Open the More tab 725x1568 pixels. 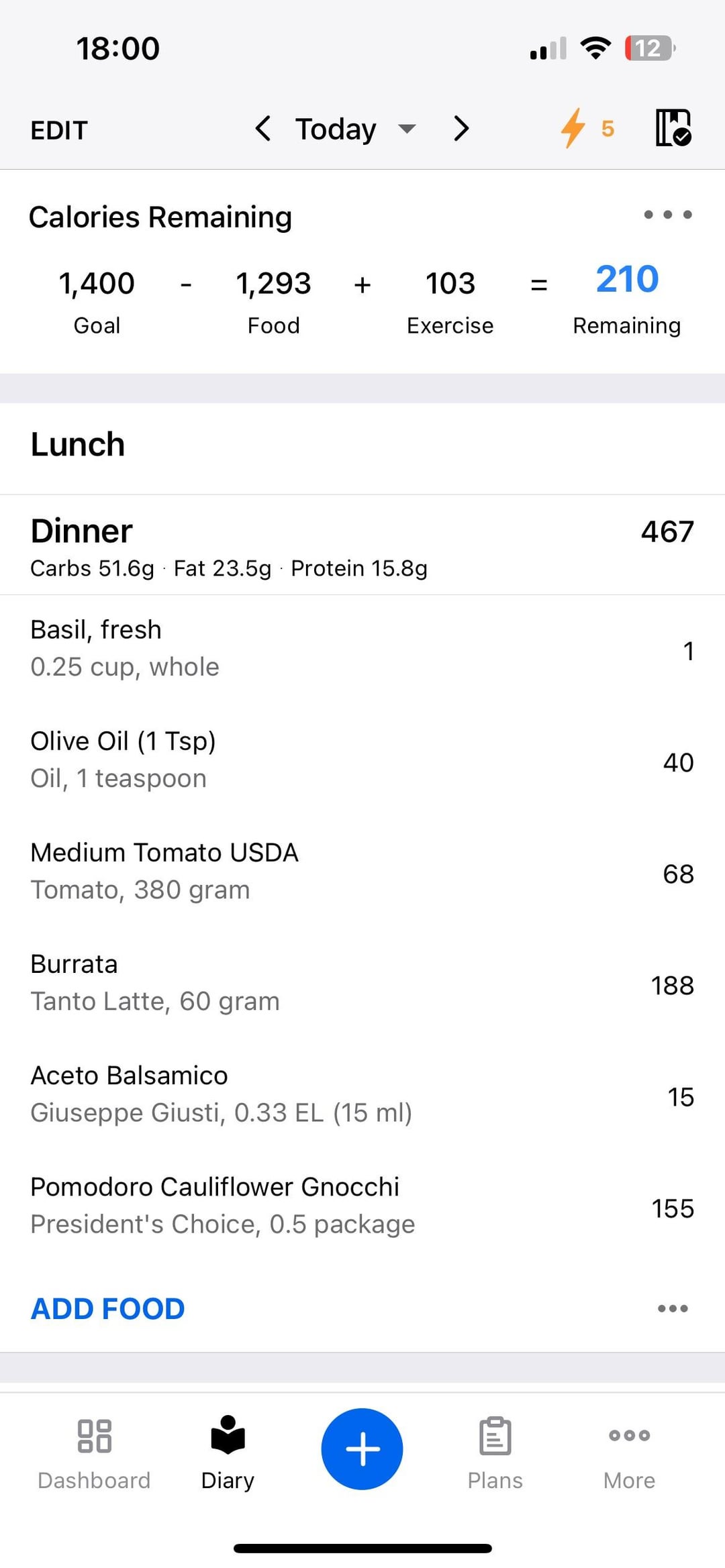pos(629,1451)
